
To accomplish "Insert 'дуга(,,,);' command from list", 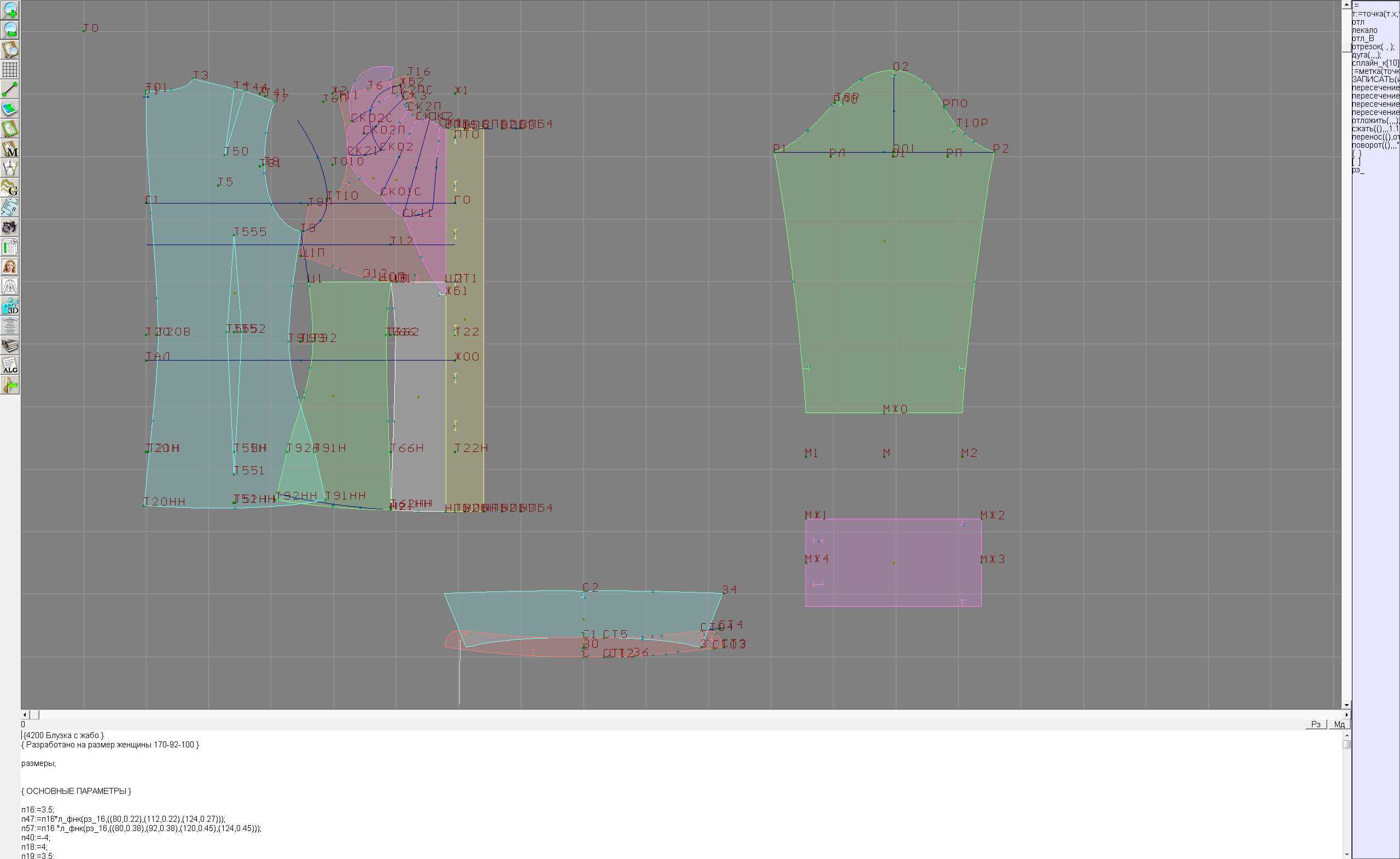I will 1367,55.
